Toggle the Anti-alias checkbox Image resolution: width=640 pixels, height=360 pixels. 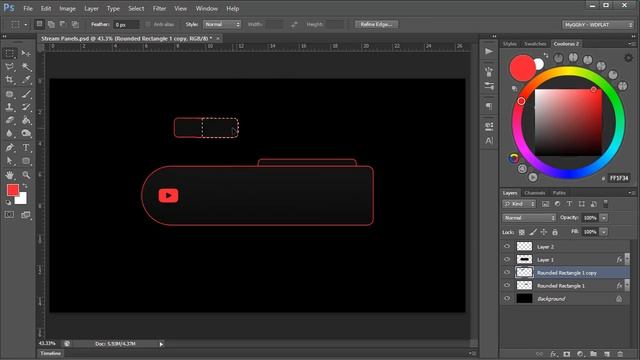pyautogui.click(x=148, y=24)
